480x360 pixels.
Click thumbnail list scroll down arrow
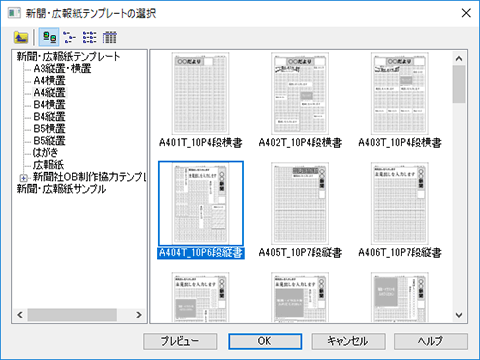point(459,315)
